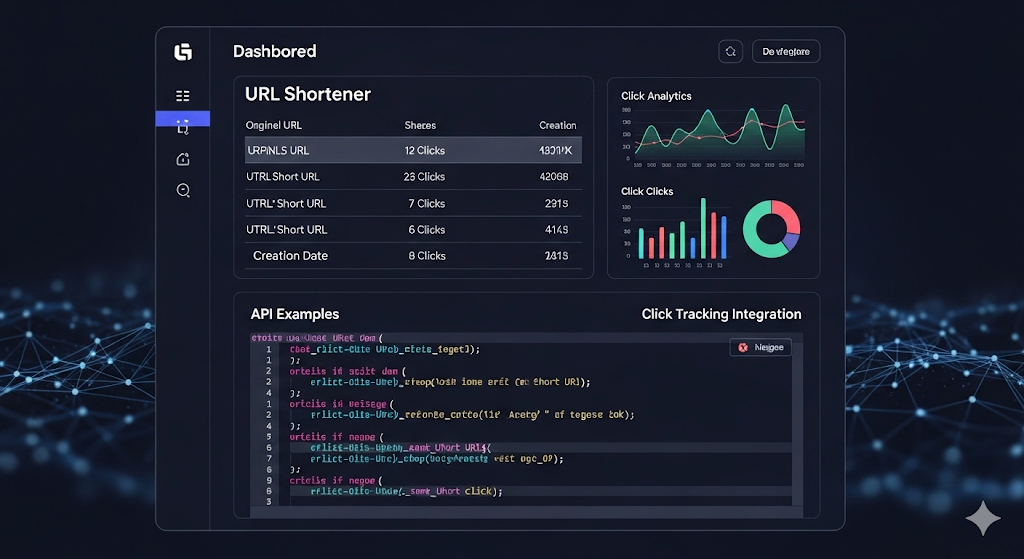Open the lock-shaped sidebar icon
Image resolution: width=1024 pixels, height=559 pixels.
click(183, 159)
